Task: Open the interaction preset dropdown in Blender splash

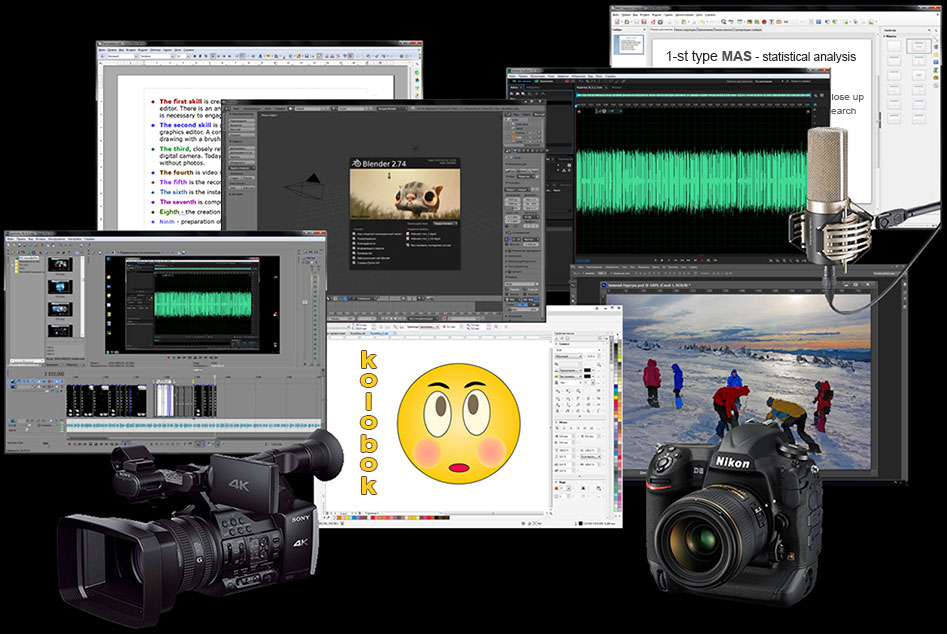Action: coord(445,223)
